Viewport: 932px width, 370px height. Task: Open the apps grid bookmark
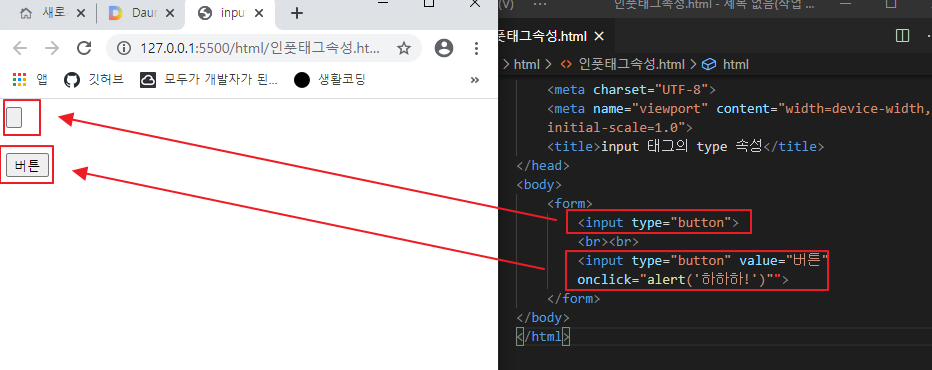coord(30,80)
